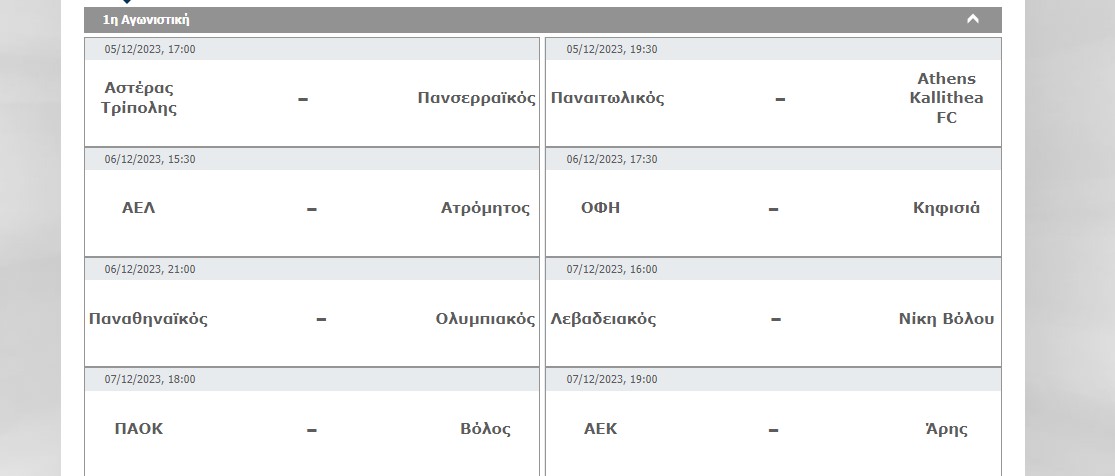Select Ολυμπιακός in the 21:00 match
Screen dimensions: 1115x476
tap(485, 319)
